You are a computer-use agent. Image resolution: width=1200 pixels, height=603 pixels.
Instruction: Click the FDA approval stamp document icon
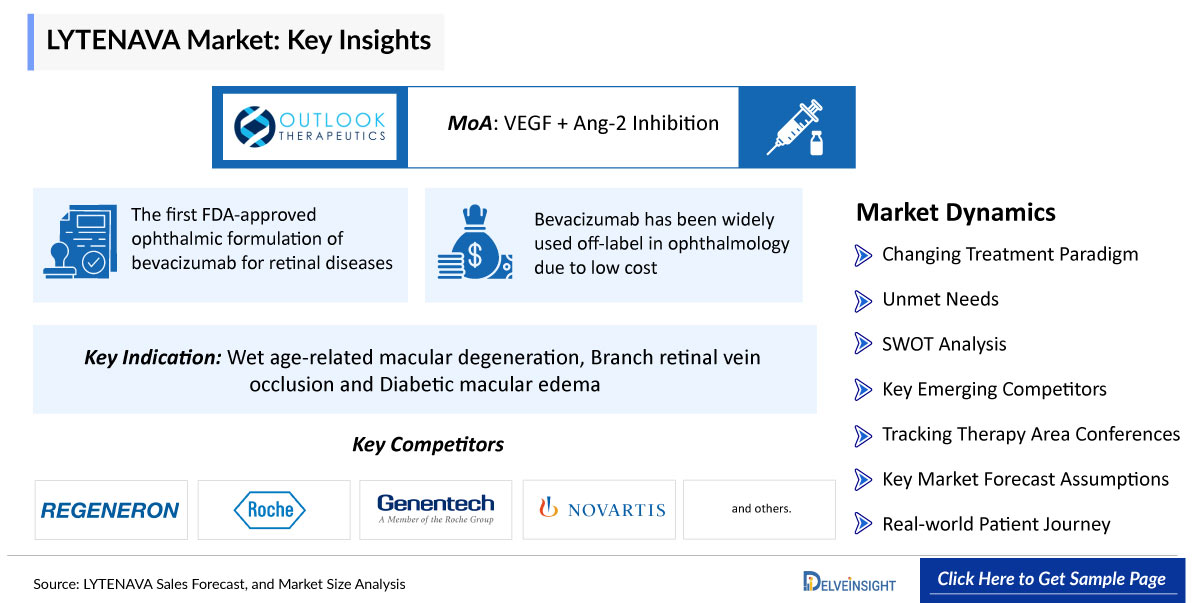pos(76,241)
